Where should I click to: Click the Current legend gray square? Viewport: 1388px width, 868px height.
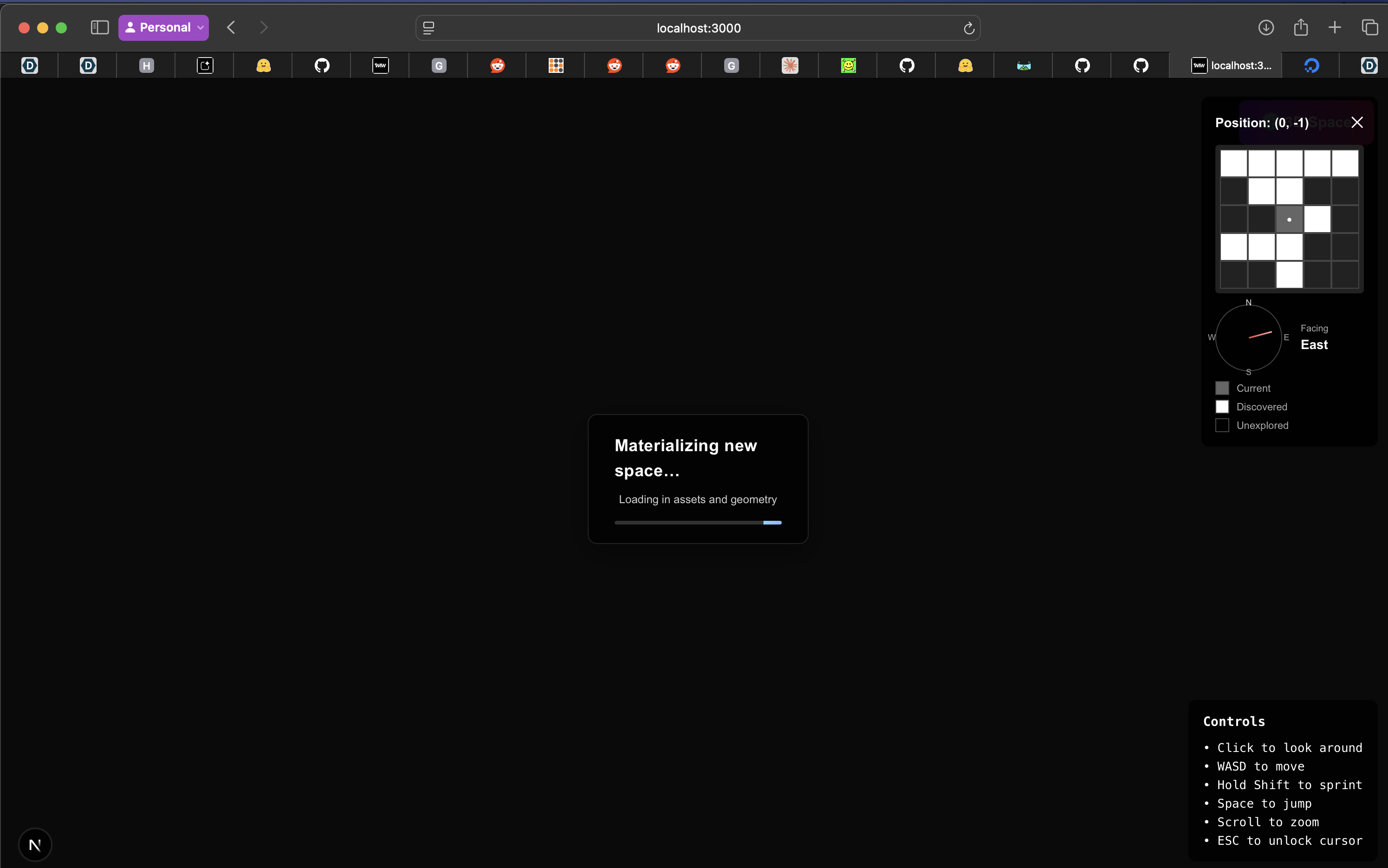1222,388
